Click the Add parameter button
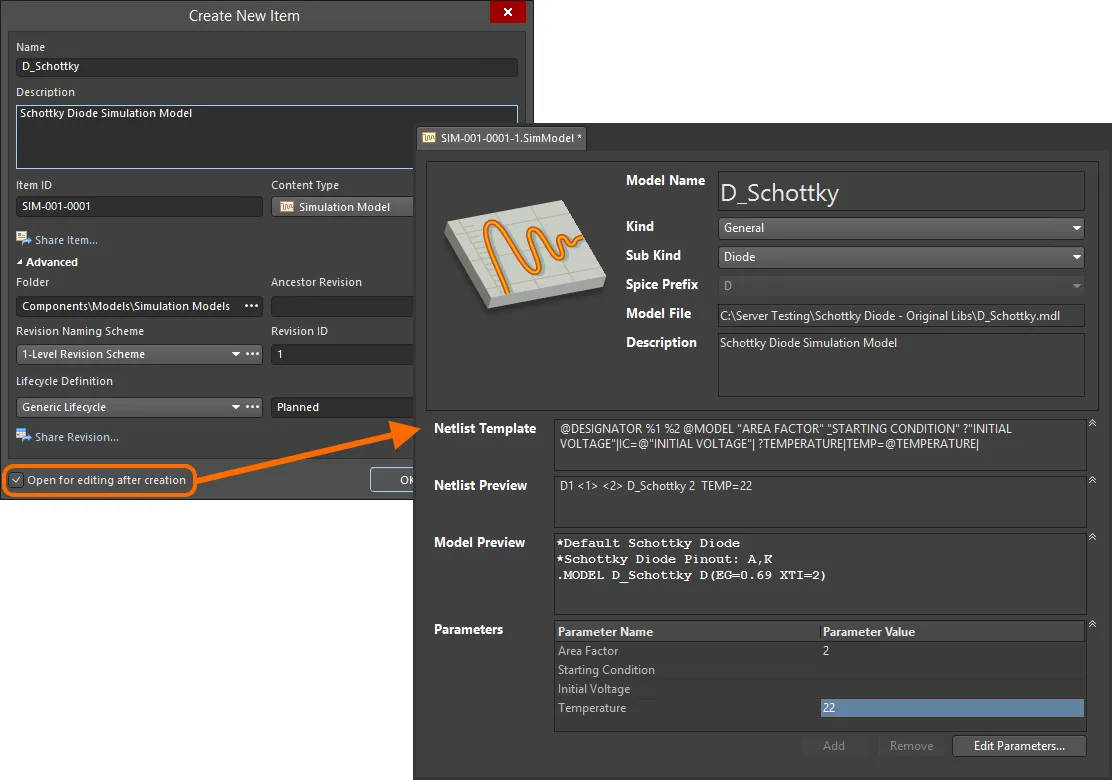This screenshot has width=1112, height=780. tap(834, 746)
